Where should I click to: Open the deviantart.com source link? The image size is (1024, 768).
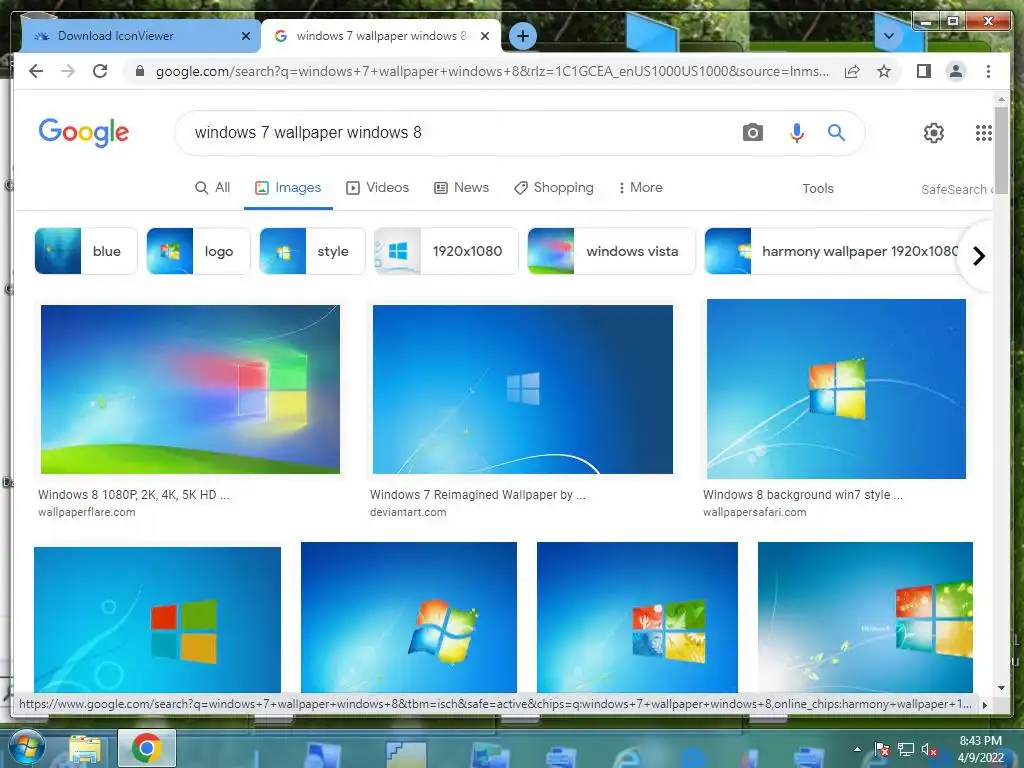pos(408,512)
